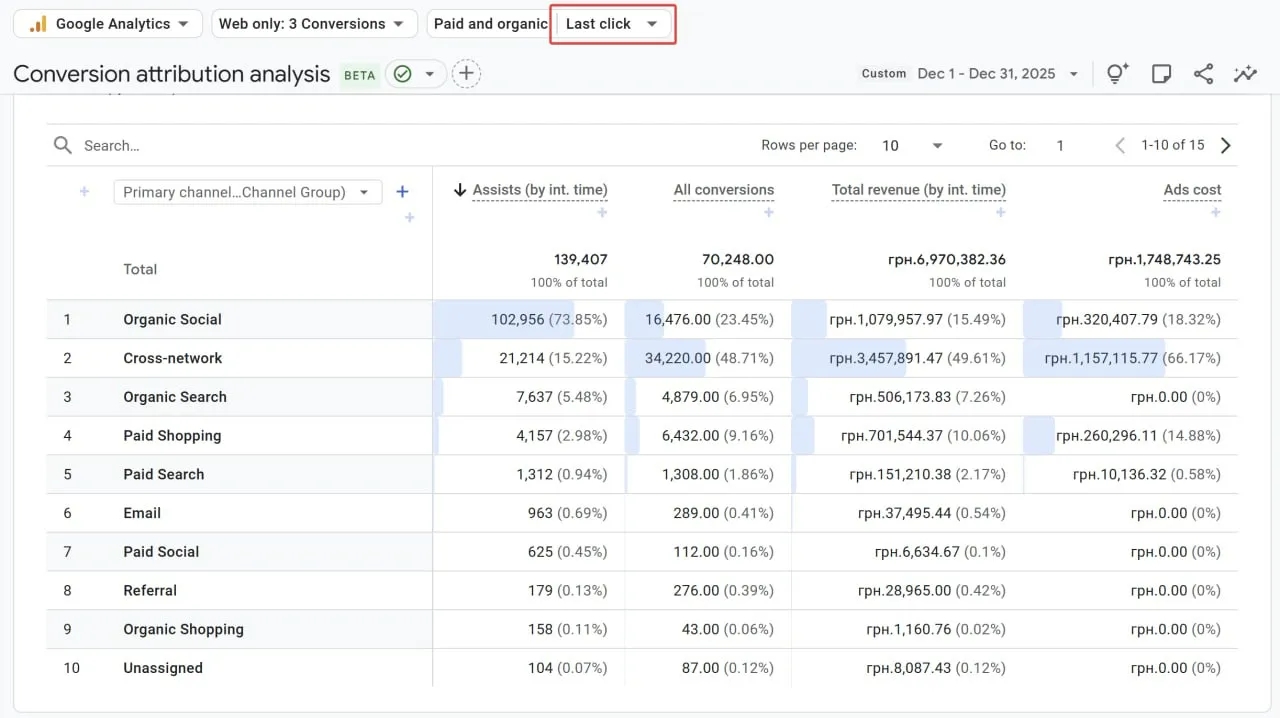Sort by All conversions column header
This screenshot has height=718, width=1280.
(723, 190)
